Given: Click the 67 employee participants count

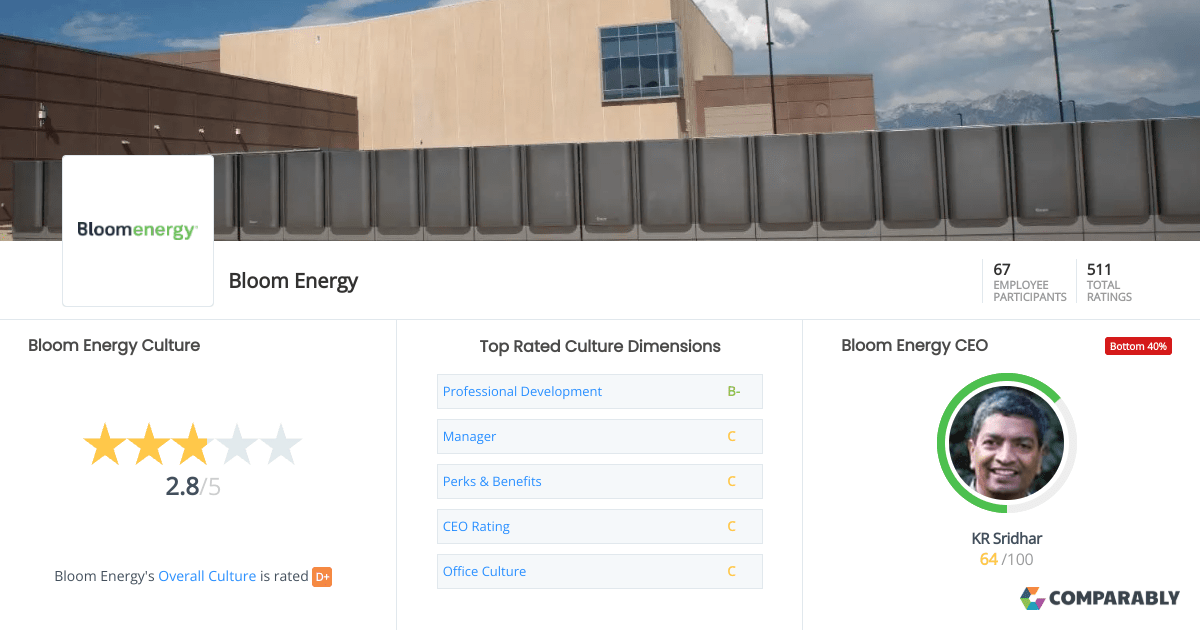Looking at the screenshot, I should [x=1002, y=269].
